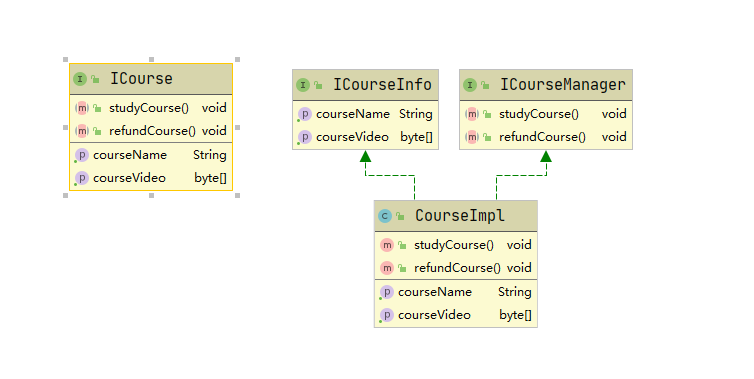Click String type of courseName in ICourseInfo
Screen dimensions: 754x379
pos(416,114)
